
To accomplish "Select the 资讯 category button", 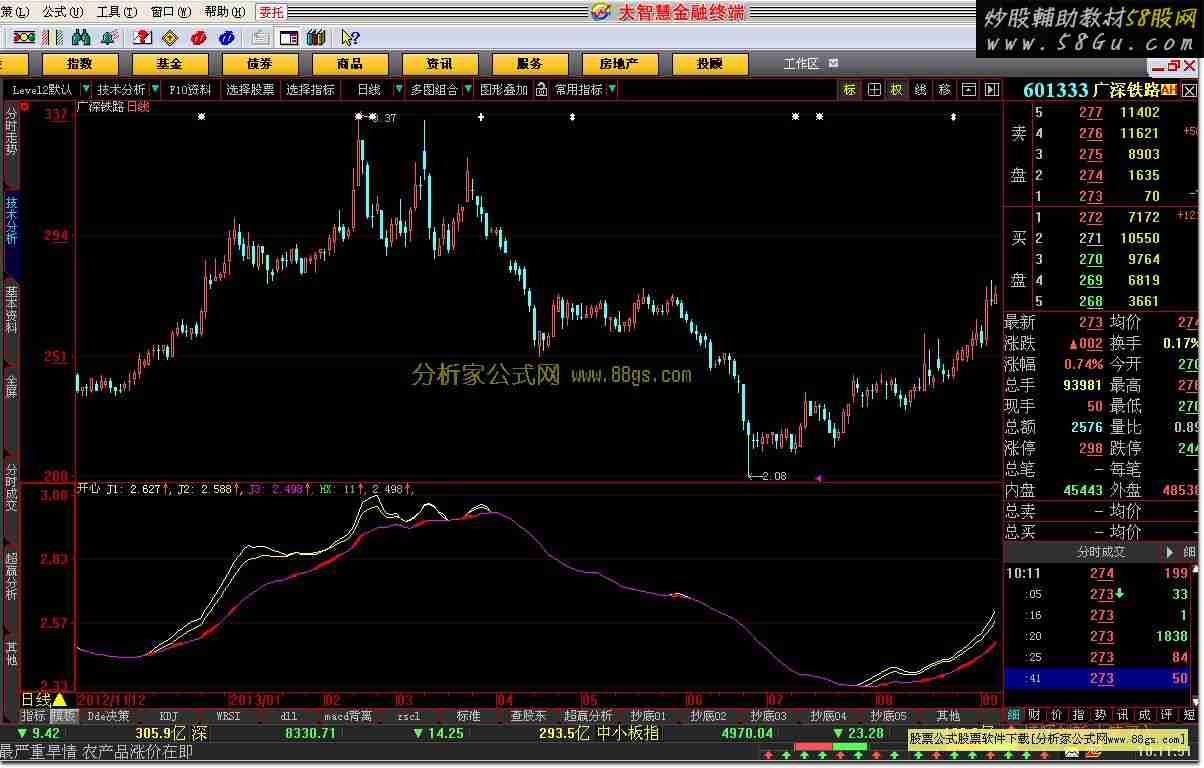I will click(x=440, y=63).
